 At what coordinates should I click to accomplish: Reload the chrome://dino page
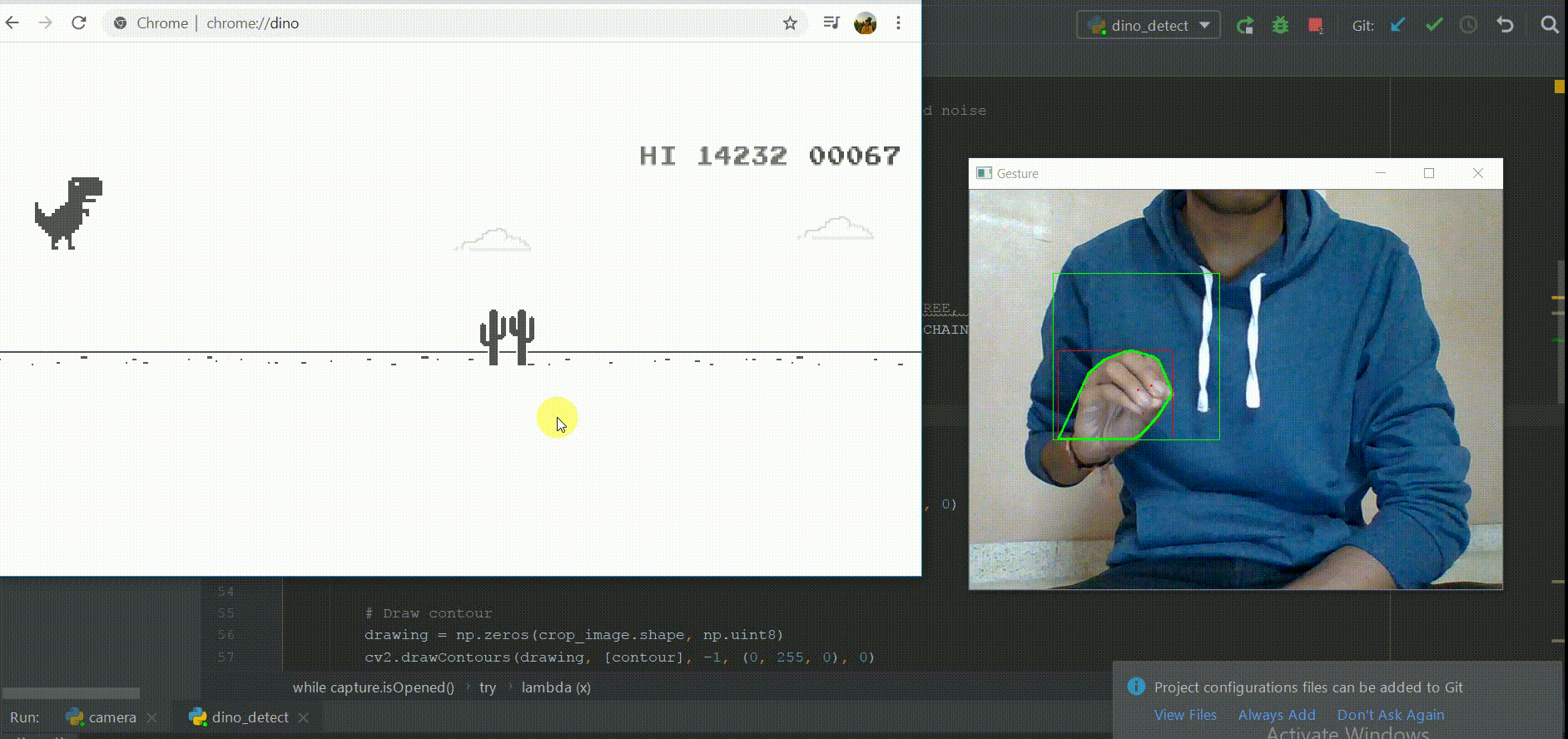point(79,23)
